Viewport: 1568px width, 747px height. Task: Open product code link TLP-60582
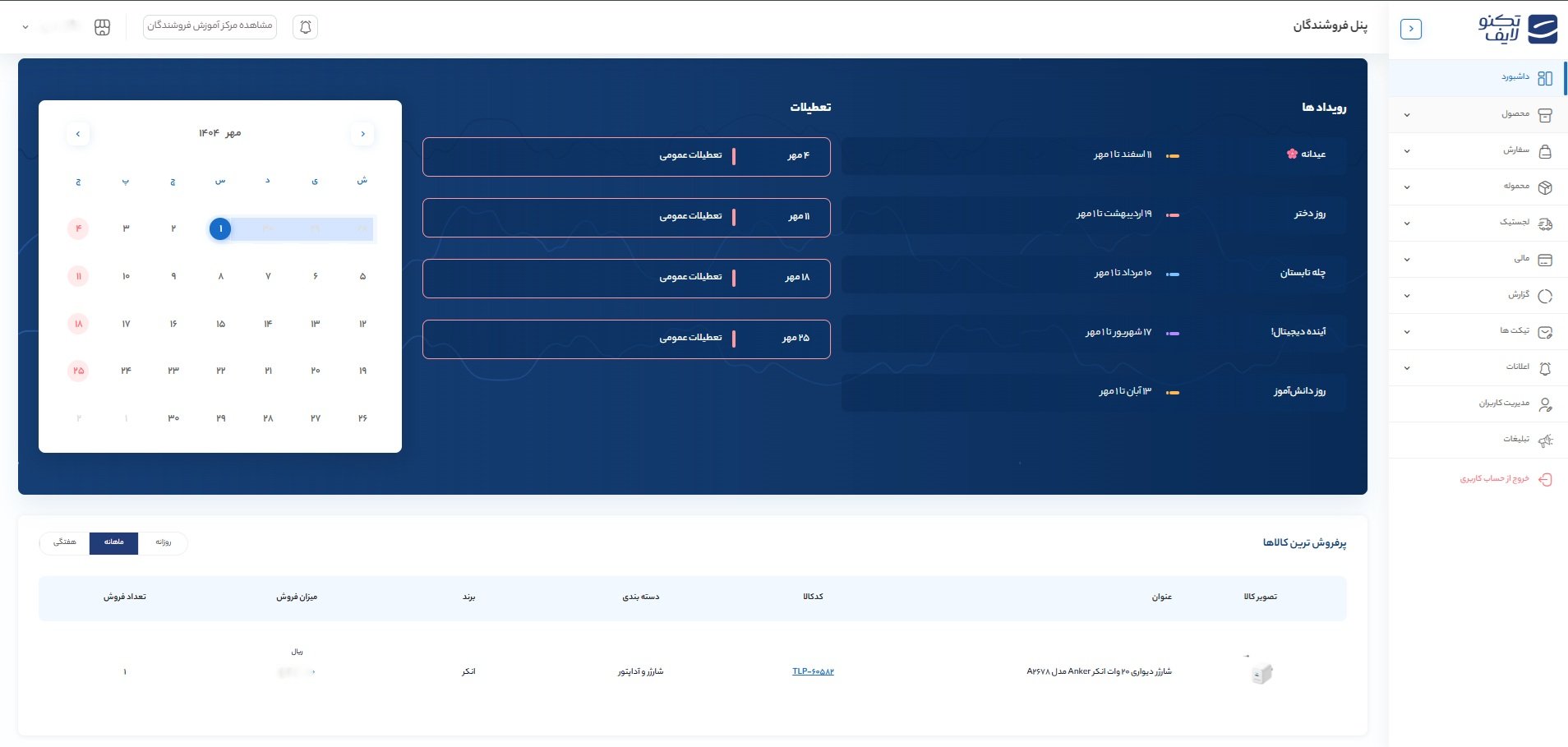[813, 672]
